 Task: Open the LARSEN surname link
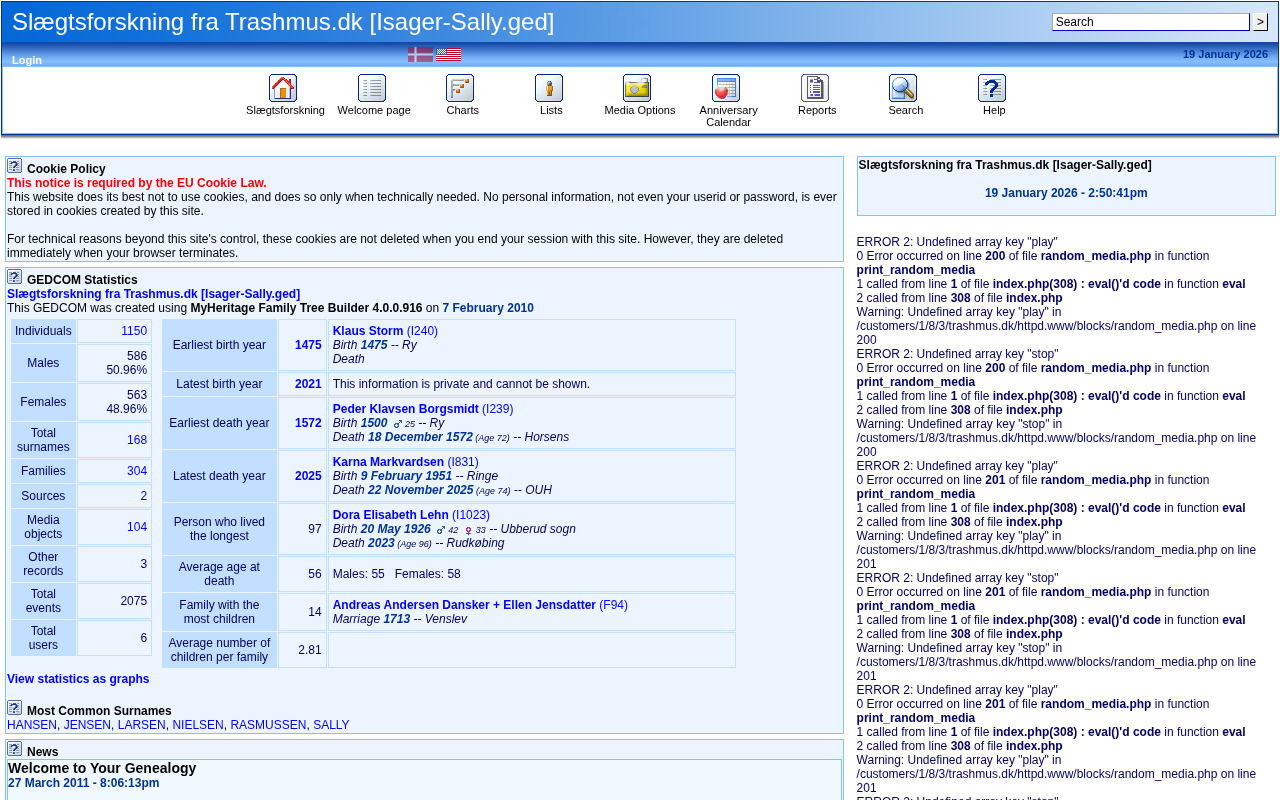pos(142,725)
